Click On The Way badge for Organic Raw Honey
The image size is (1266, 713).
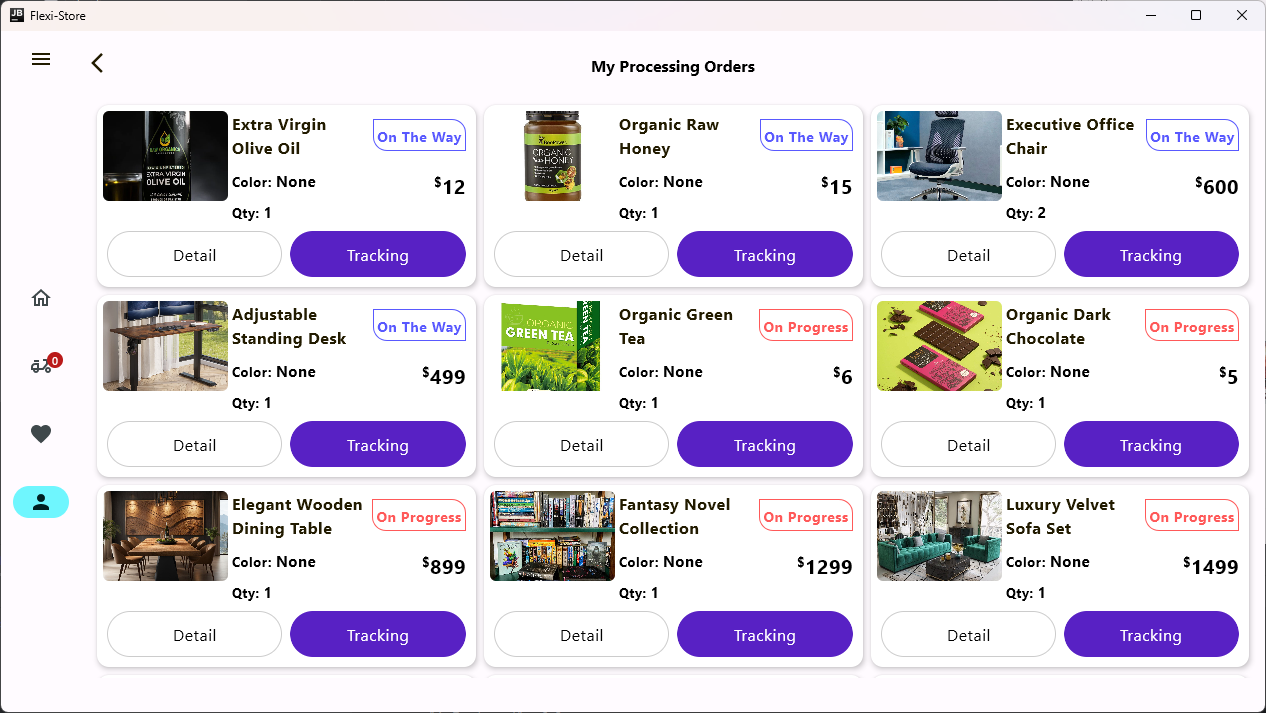[x=806, y=136]
